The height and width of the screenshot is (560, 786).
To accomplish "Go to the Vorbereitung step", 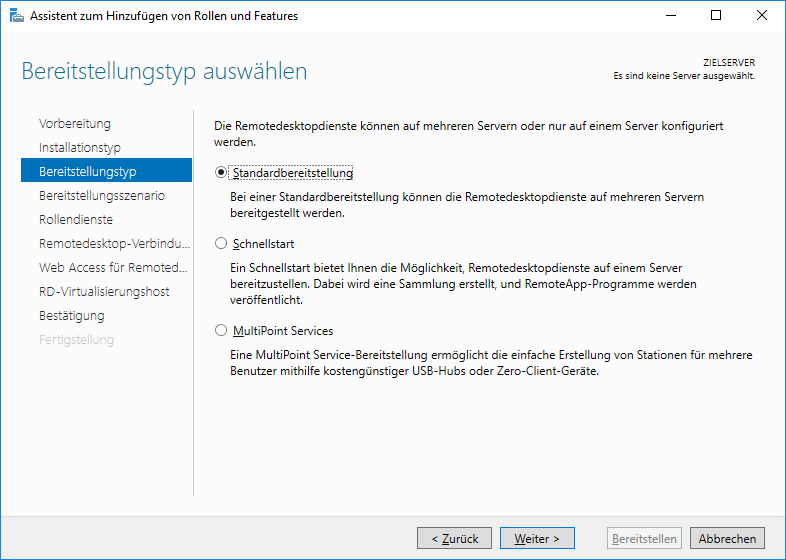I will (x=75, y=124).
